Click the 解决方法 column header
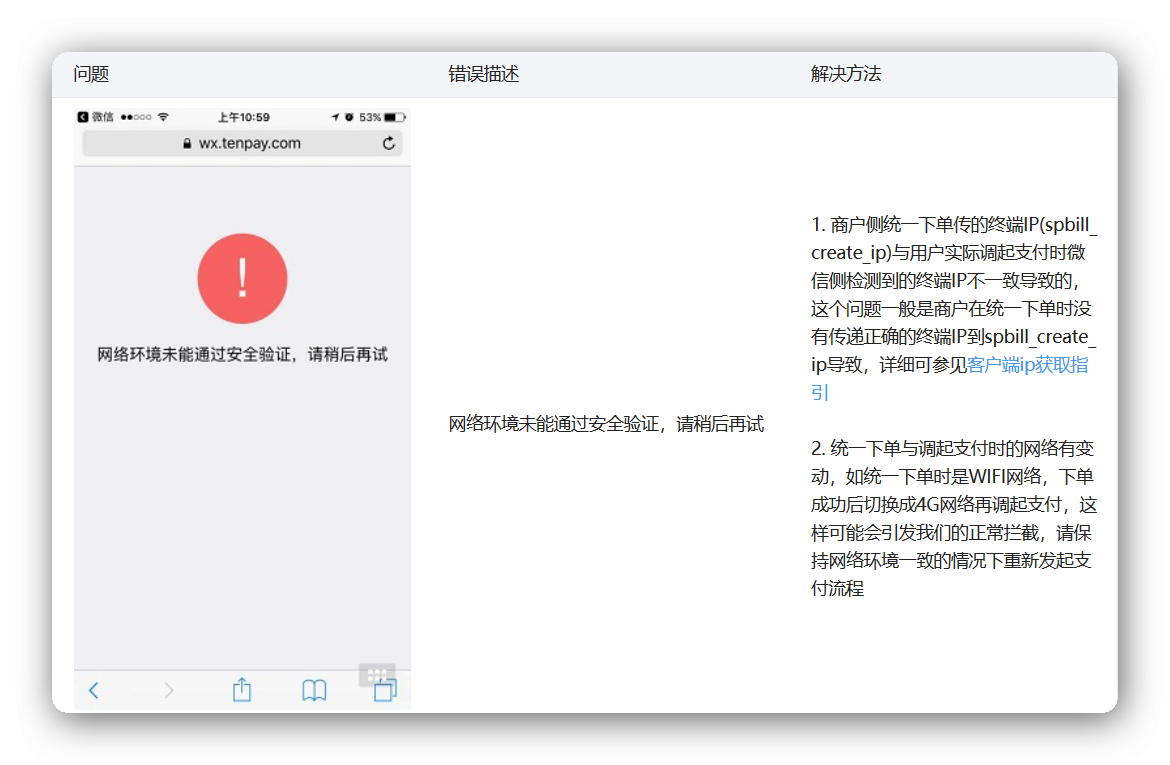The height and width of the screenshot is (765, 1170). 846,75
